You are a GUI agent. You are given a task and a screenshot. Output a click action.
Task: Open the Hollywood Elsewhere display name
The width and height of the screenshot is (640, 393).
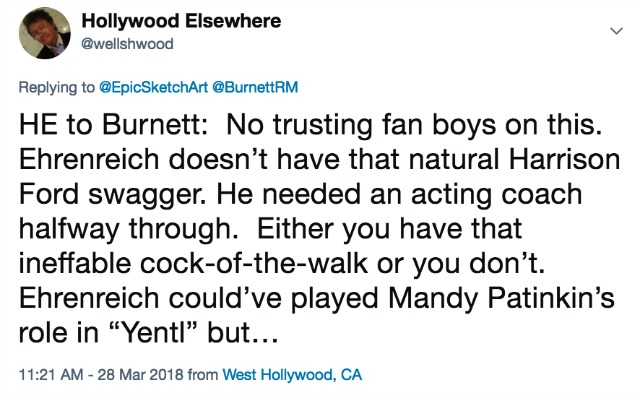pos(181,21)
